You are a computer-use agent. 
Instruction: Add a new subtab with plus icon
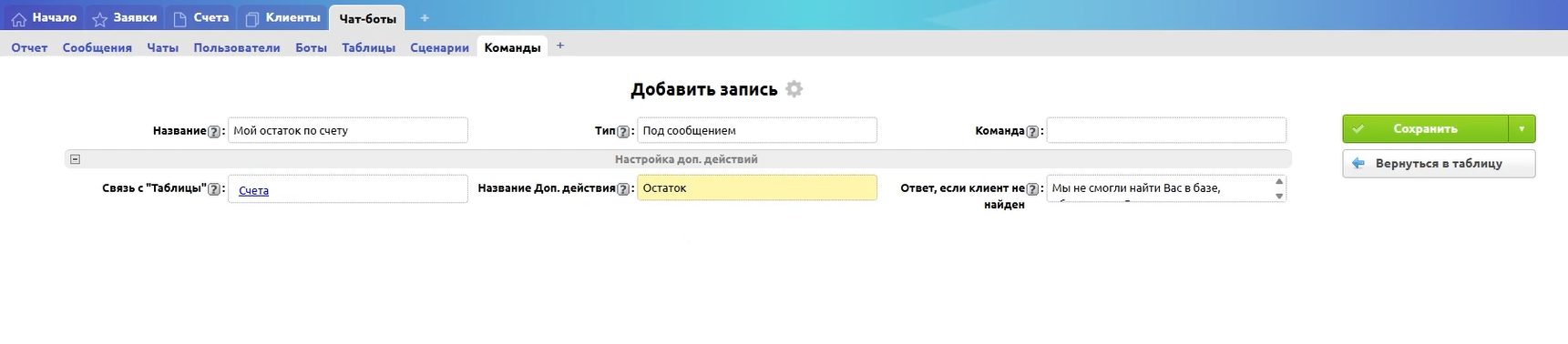point(560,46)
